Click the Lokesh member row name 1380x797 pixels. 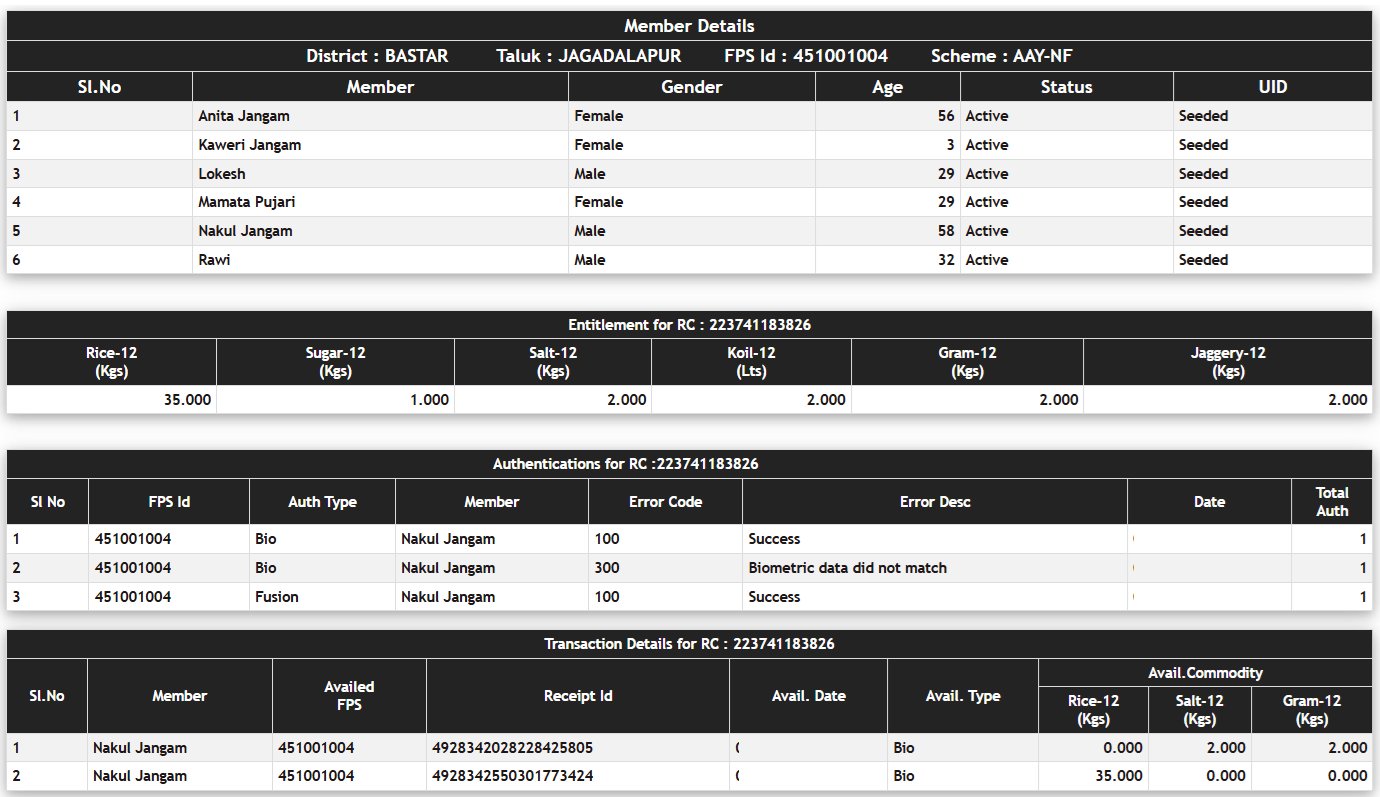[221, 174]
